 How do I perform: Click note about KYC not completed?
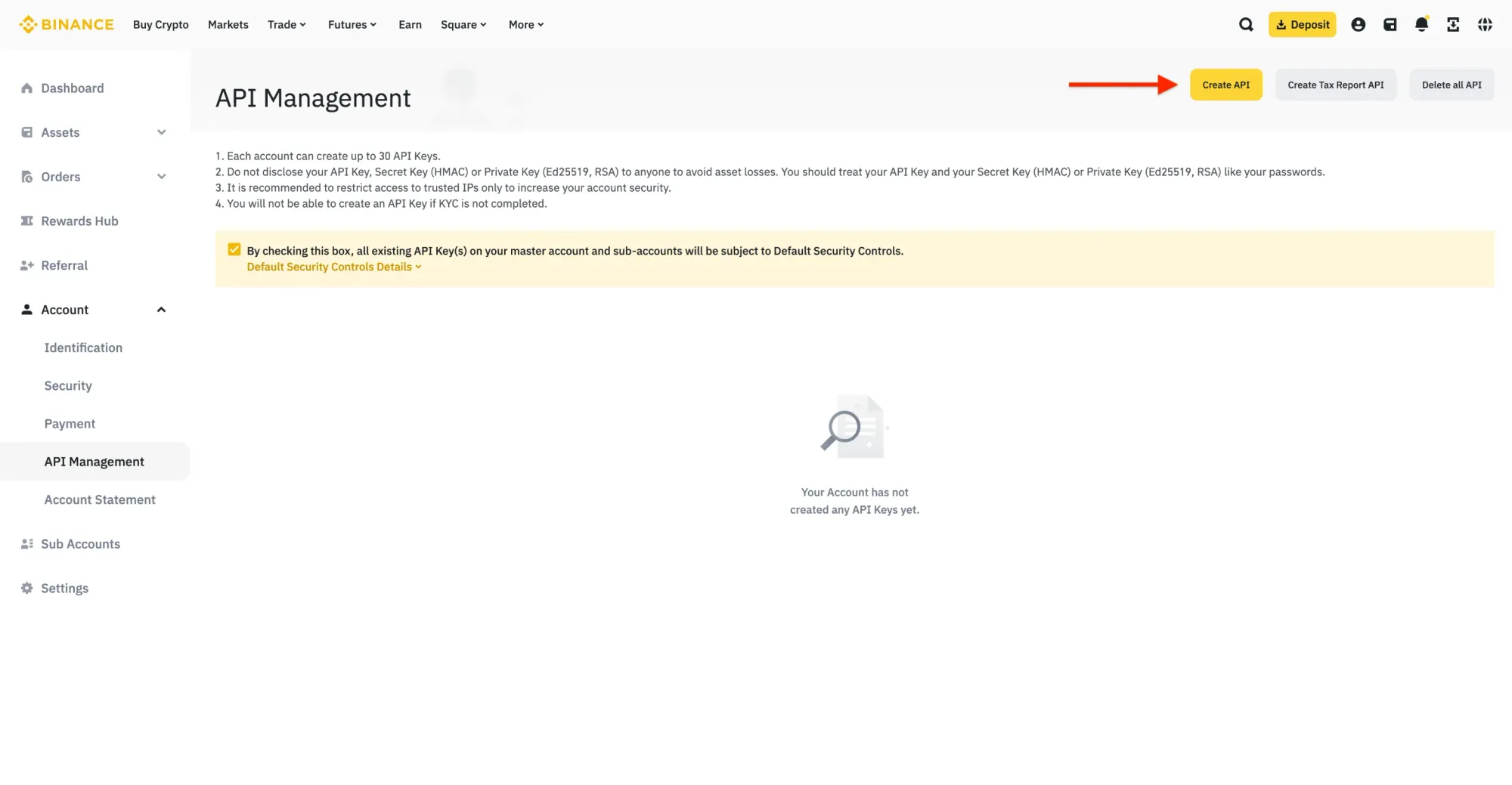381,203
